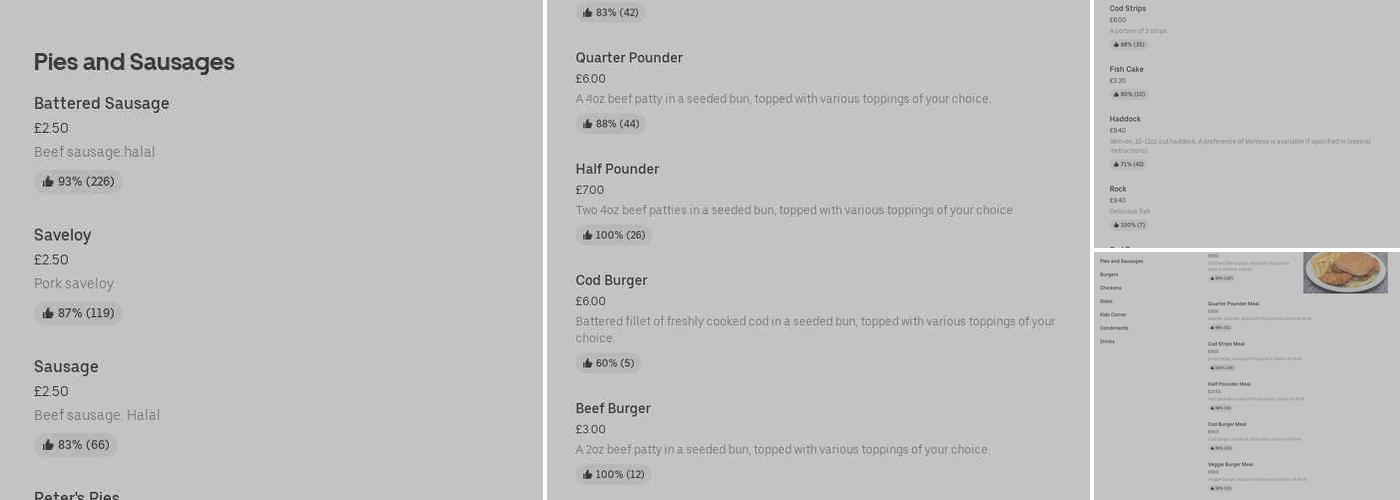Screen dimensions: 1400x500
Task: Click Half Pounder thumbs-up rating icon
Action: (x=588, y=235)
